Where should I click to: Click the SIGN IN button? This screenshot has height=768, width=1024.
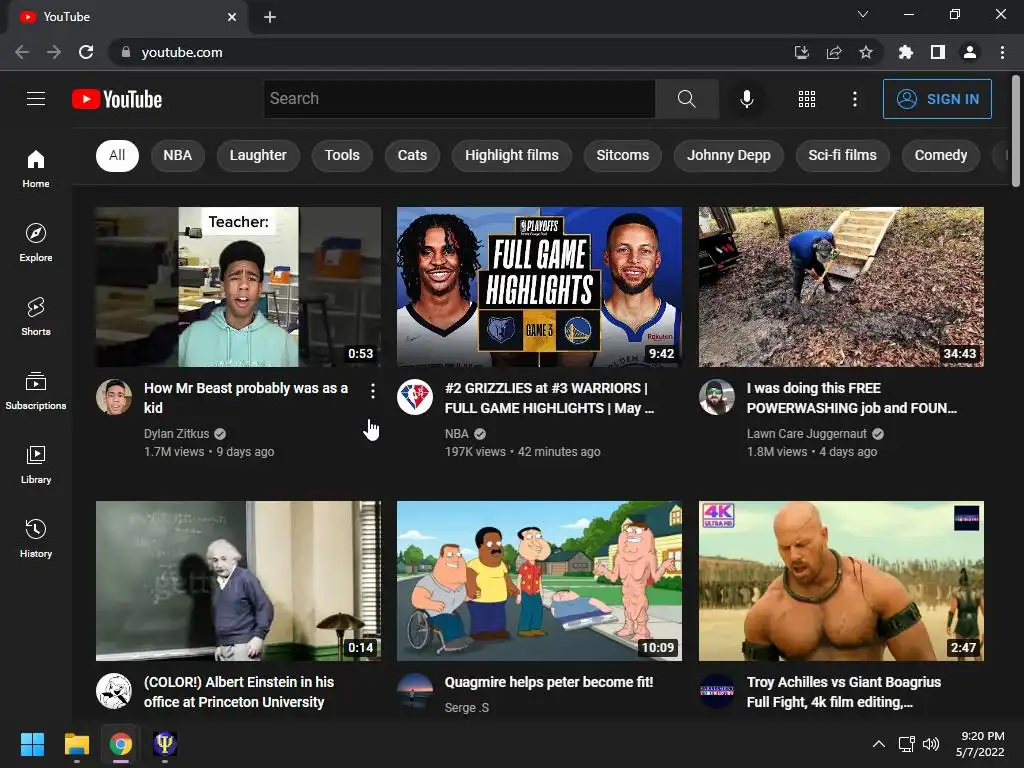[x=937, y=99]
